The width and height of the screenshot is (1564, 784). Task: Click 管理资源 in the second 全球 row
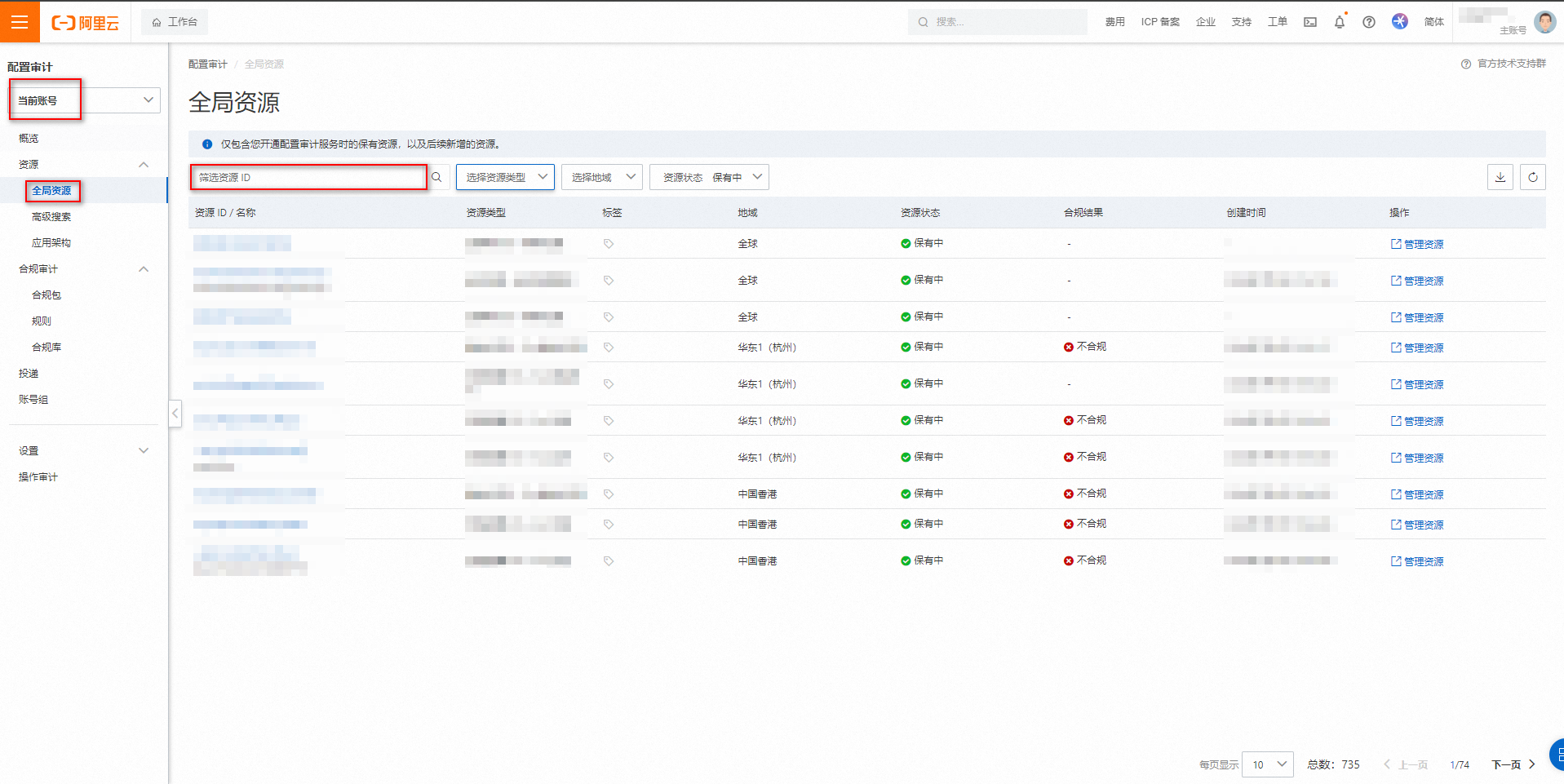click(x=1417, y=281)
